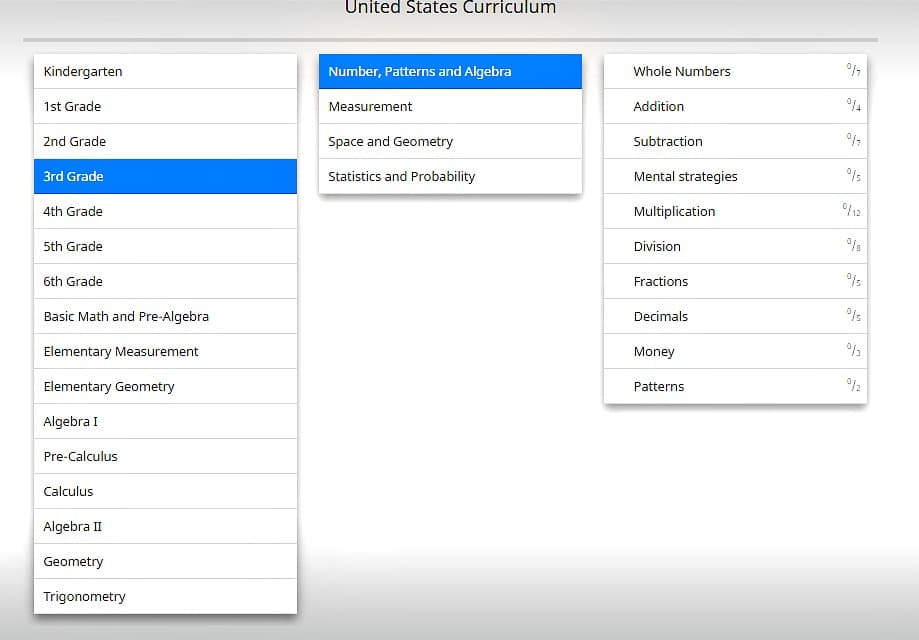Click the 0/2 progress count for Patterns

tap(853, 385)
